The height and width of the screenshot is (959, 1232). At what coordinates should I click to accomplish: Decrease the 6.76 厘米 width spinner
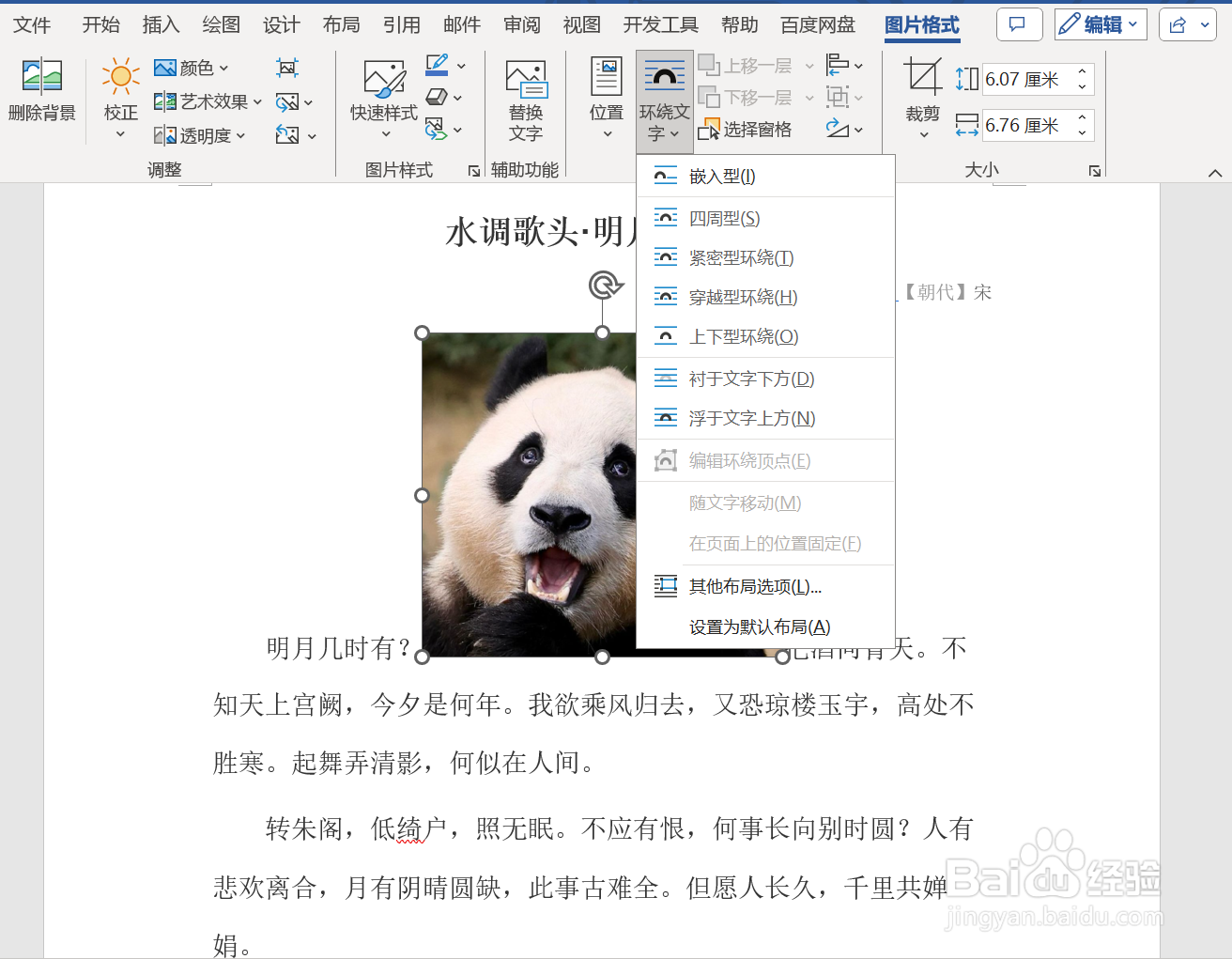pyautogui.click(x=1083, y=133)
